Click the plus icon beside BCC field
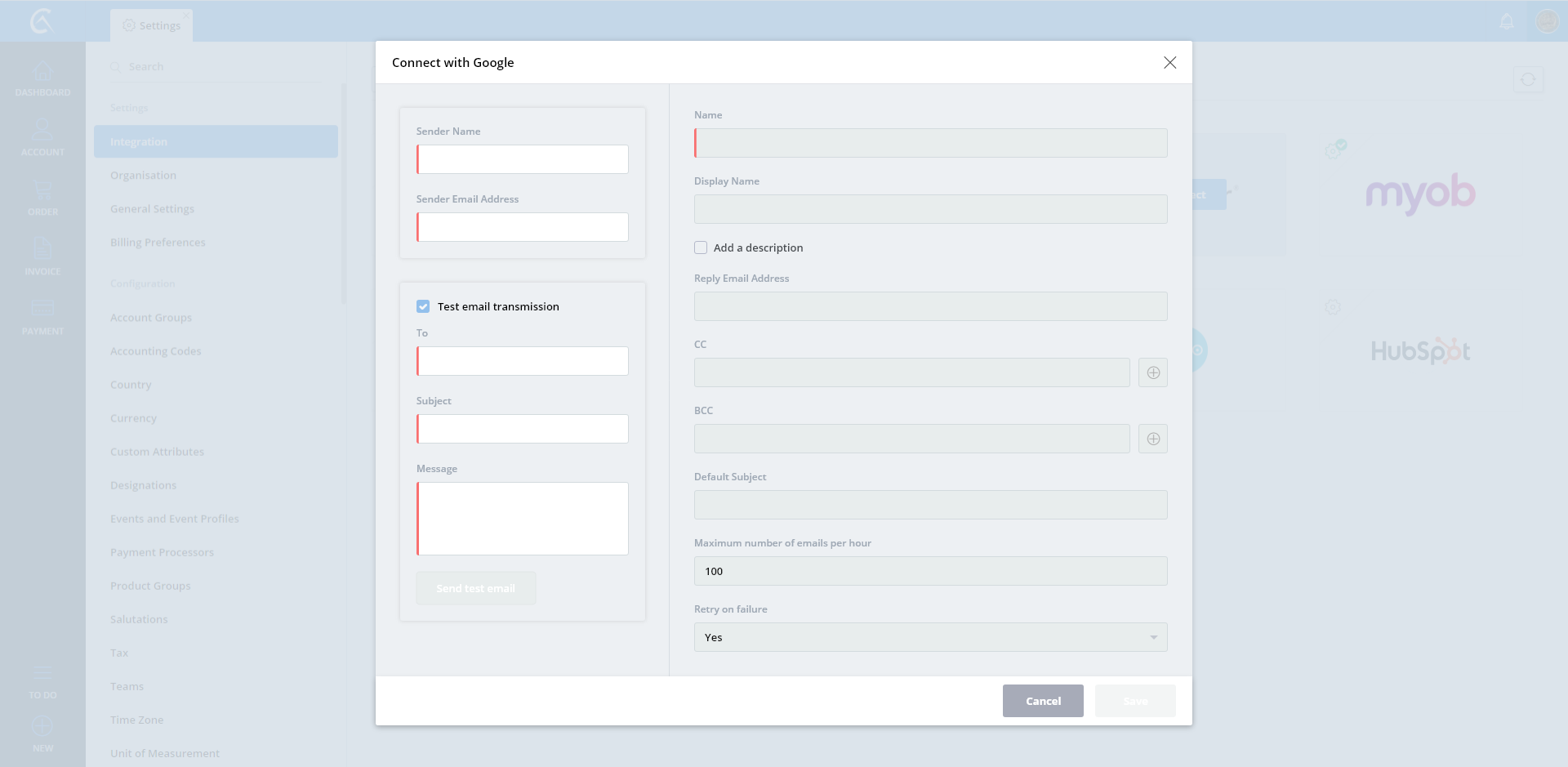 click(x=1152, y=439)
